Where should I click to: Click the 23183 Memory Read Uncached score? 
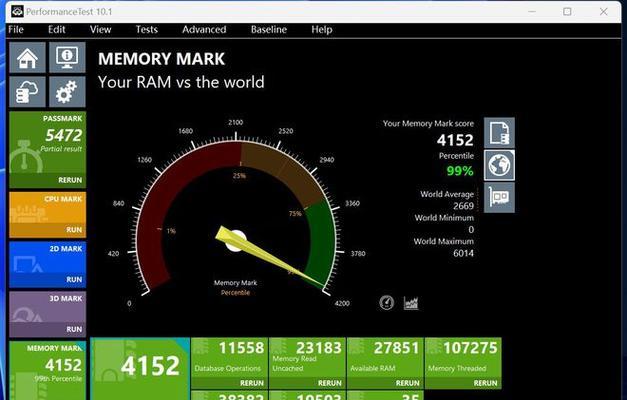point(319,348)
